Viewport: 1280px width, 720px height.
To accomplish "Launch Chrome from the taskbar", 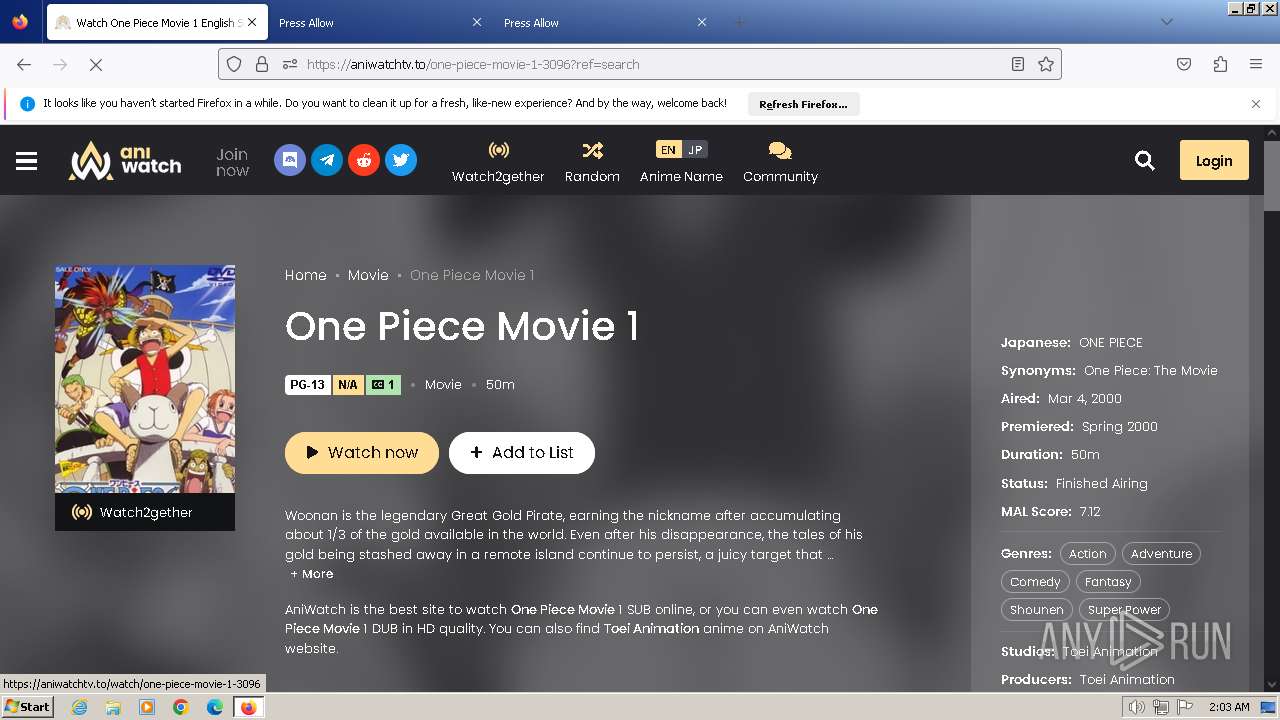I will coord(180,707).
